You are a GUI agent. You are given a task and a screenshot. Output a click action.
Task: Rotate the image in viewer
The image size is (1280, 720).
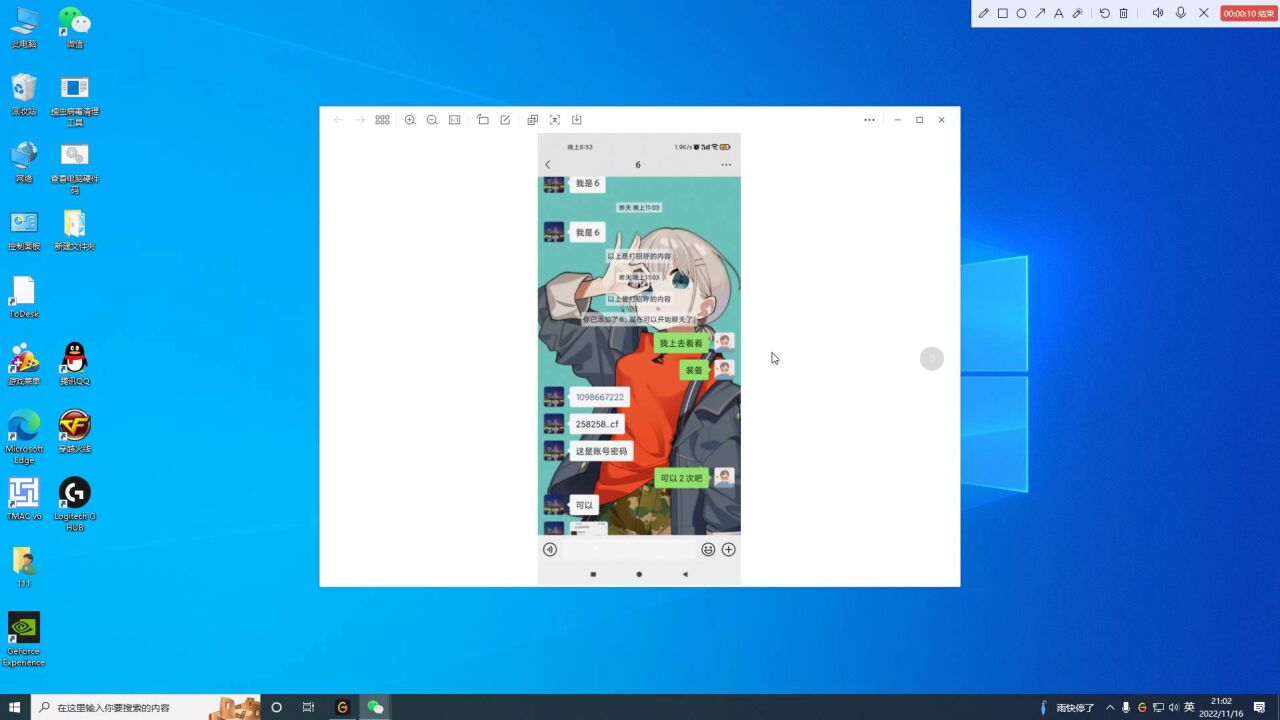pos(483,120)
